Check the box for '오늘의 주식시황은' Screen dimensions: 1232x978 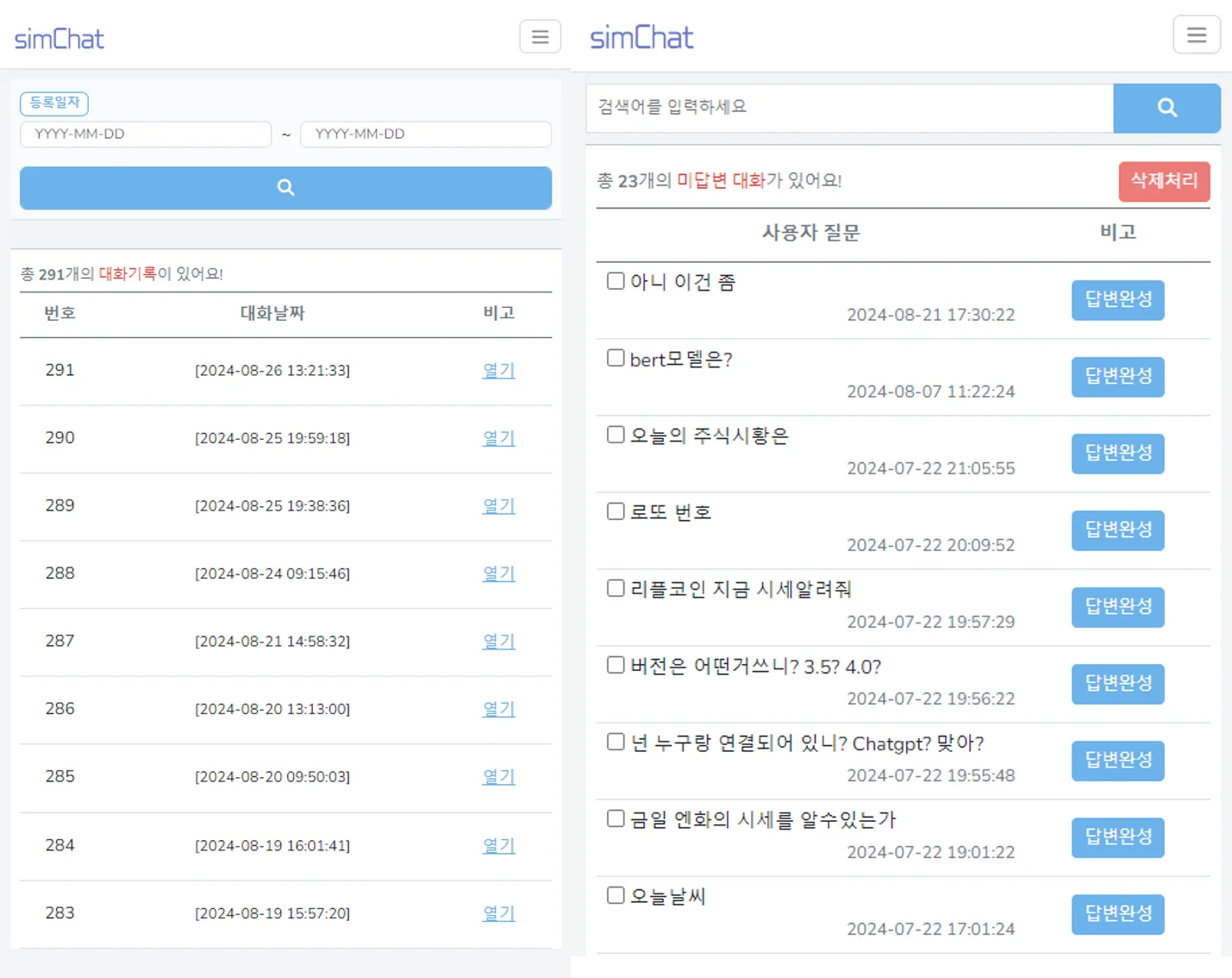[616, 435]
